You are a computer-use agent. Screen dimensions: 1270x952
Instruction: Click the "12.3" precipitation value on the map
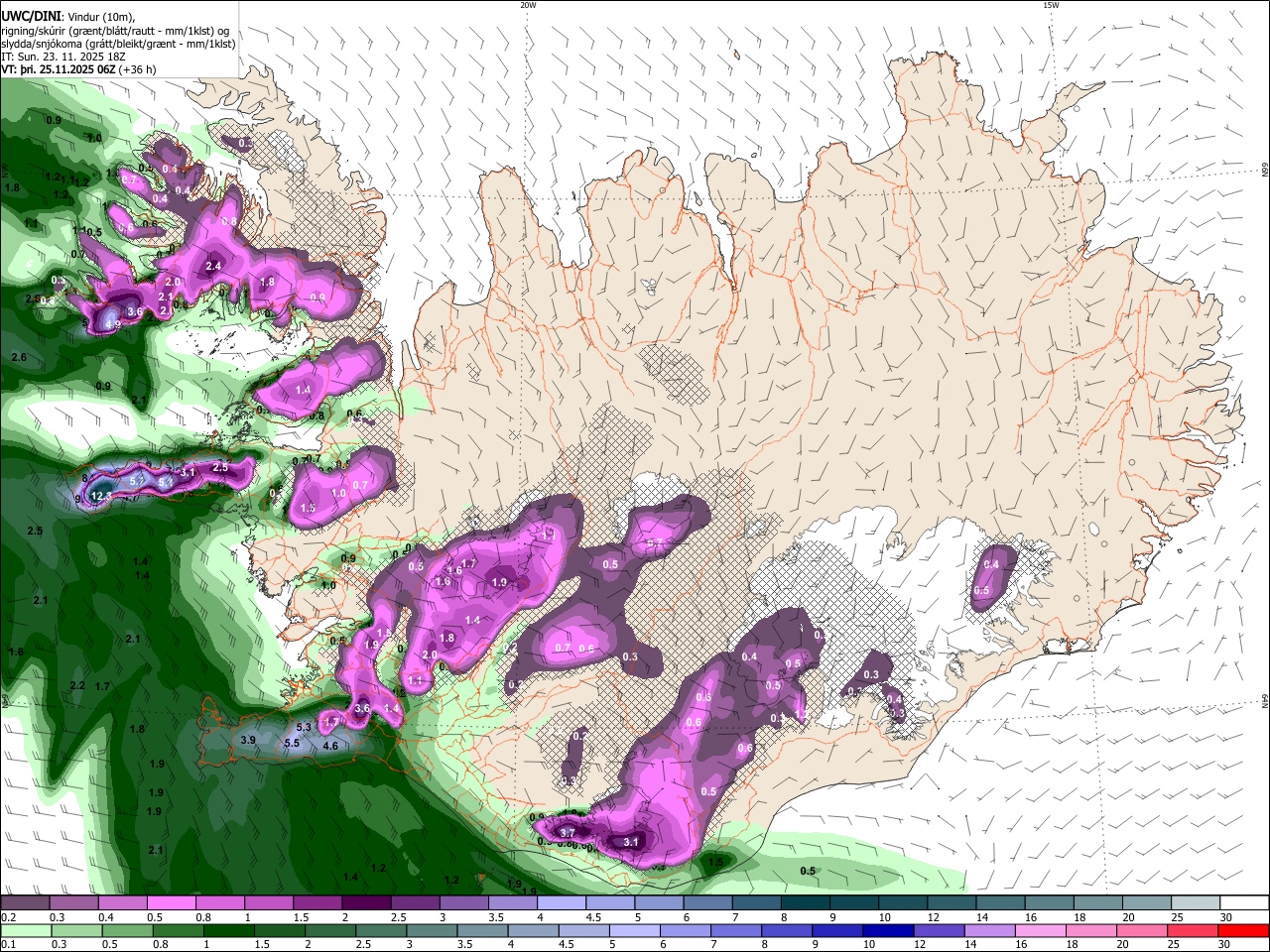coord(100,495)
